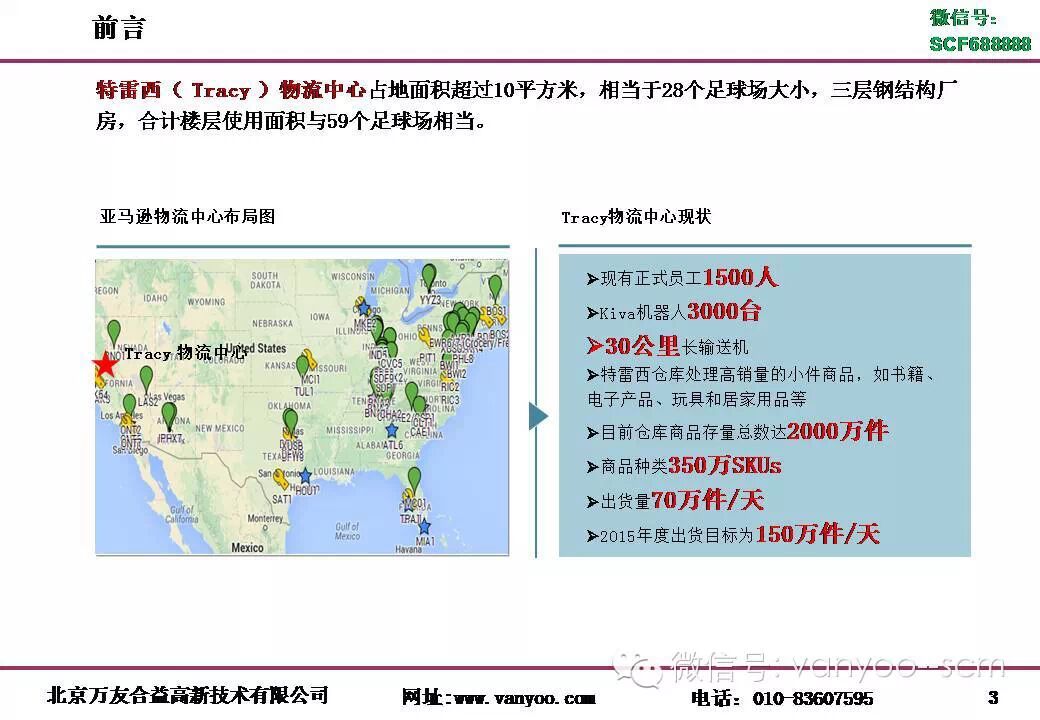Screen dimensions: 1040x720
Task: Click the NEW MEXICO map label
Action: coord(220,428)
